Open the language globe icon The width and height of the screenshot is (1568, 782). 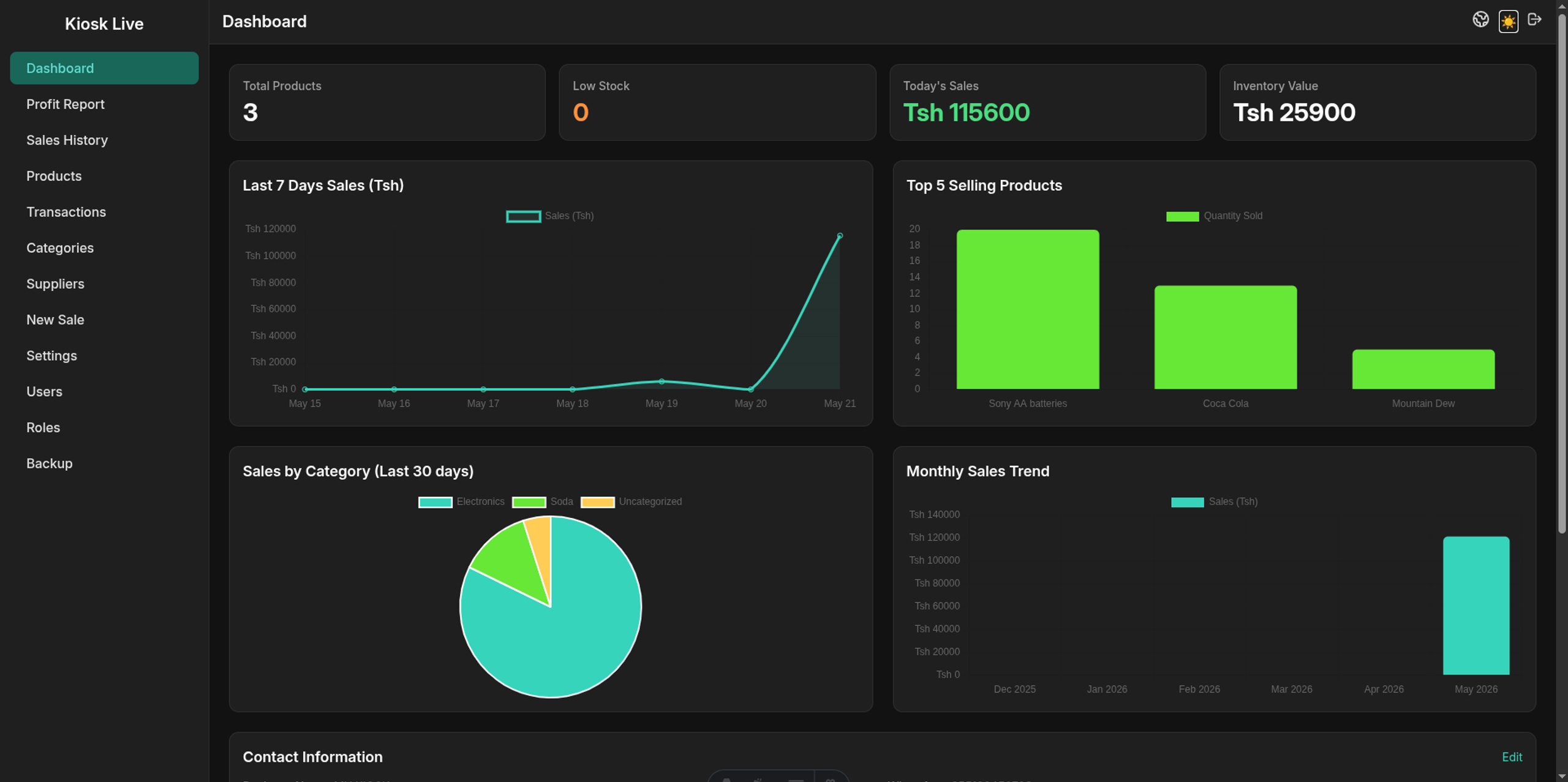(x=1480, y=20)
